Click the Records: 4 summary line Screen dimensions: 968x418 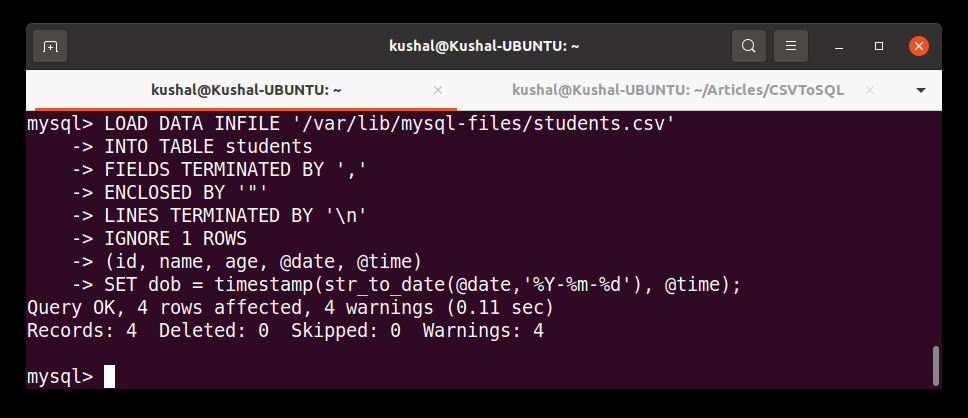pos(285,330)
